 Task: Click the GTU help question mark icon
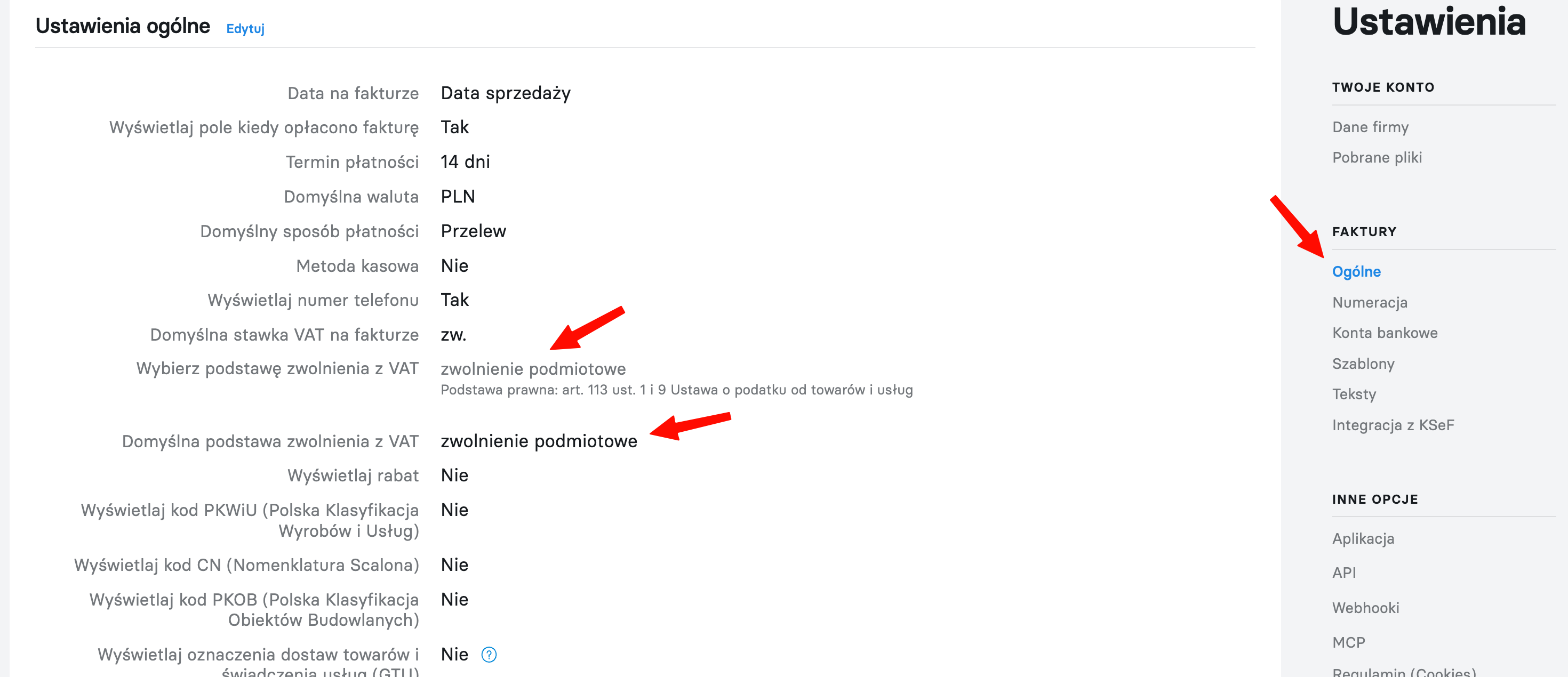(x=489, y=655)
